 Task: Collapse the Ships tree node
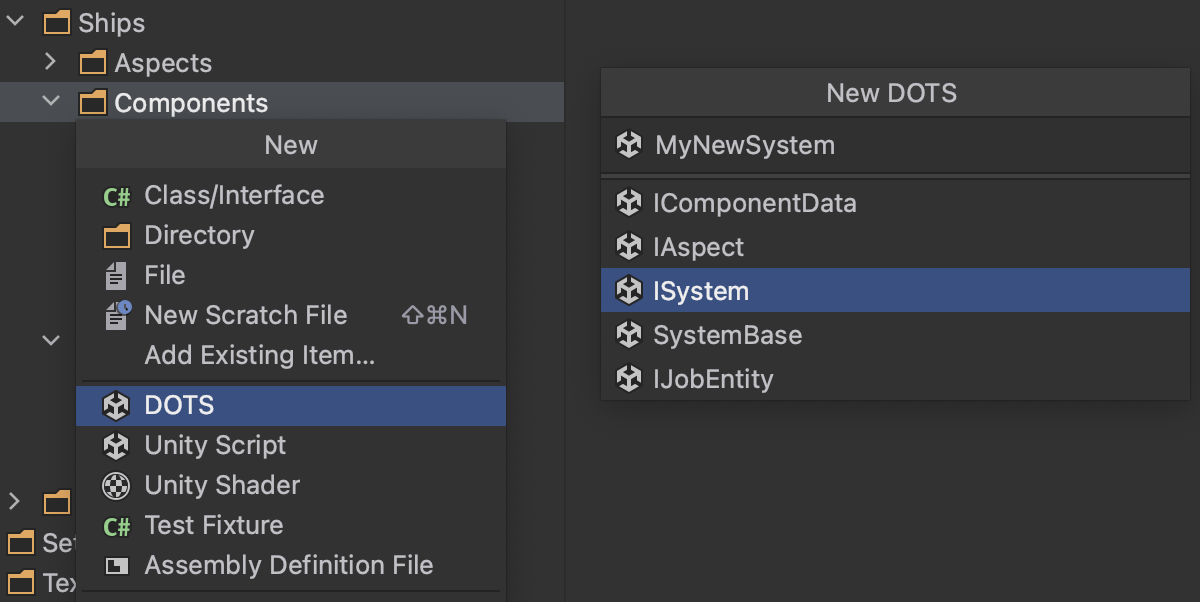point(14,22)
